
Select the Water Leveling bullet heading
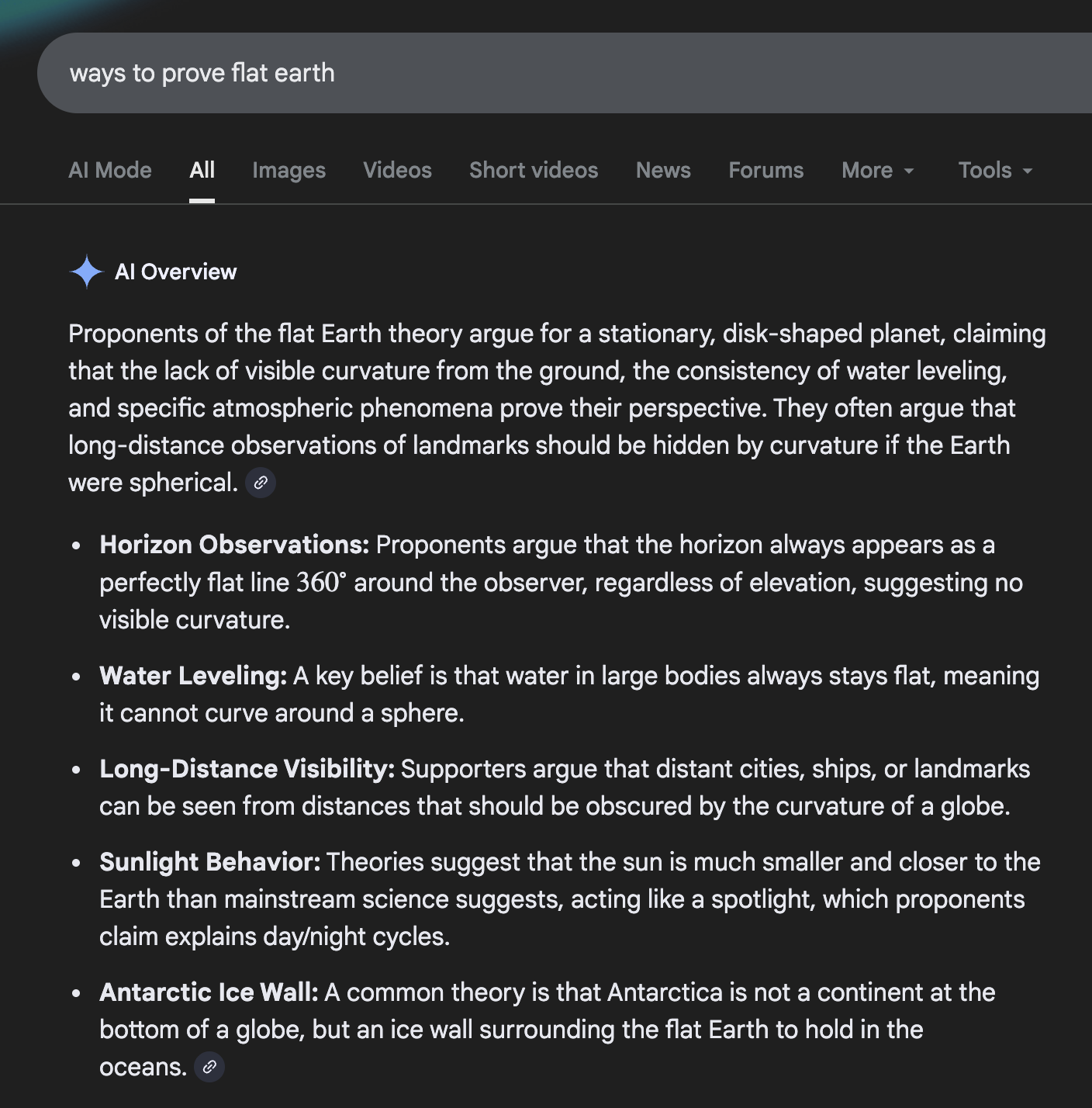click(193, 676)
